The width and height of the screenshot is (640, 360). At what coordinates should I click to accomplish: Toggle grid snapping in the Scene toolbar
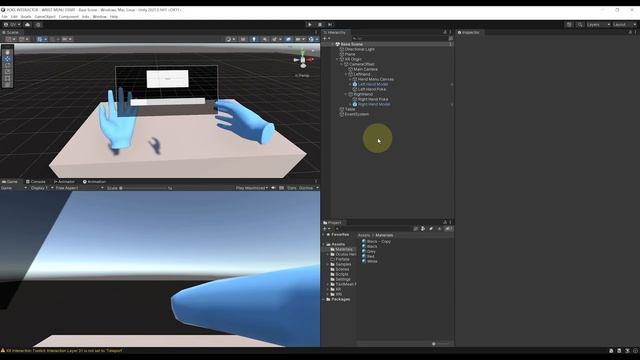click(42, 39)
